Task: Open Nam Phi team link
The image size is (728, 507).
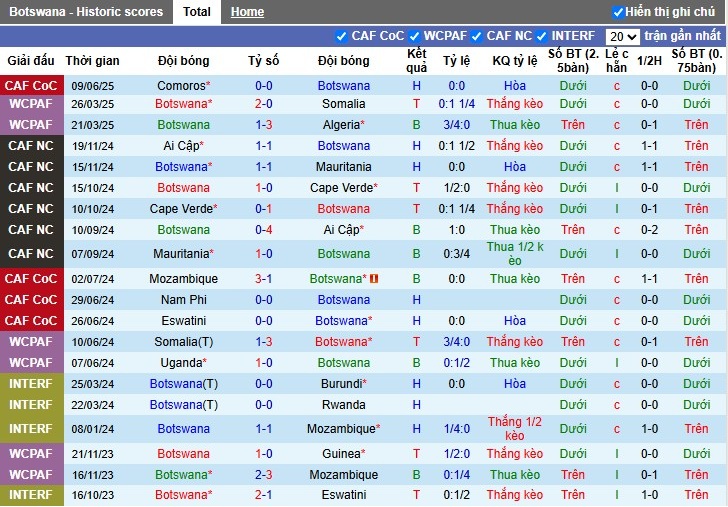Action: coord(183,299)
